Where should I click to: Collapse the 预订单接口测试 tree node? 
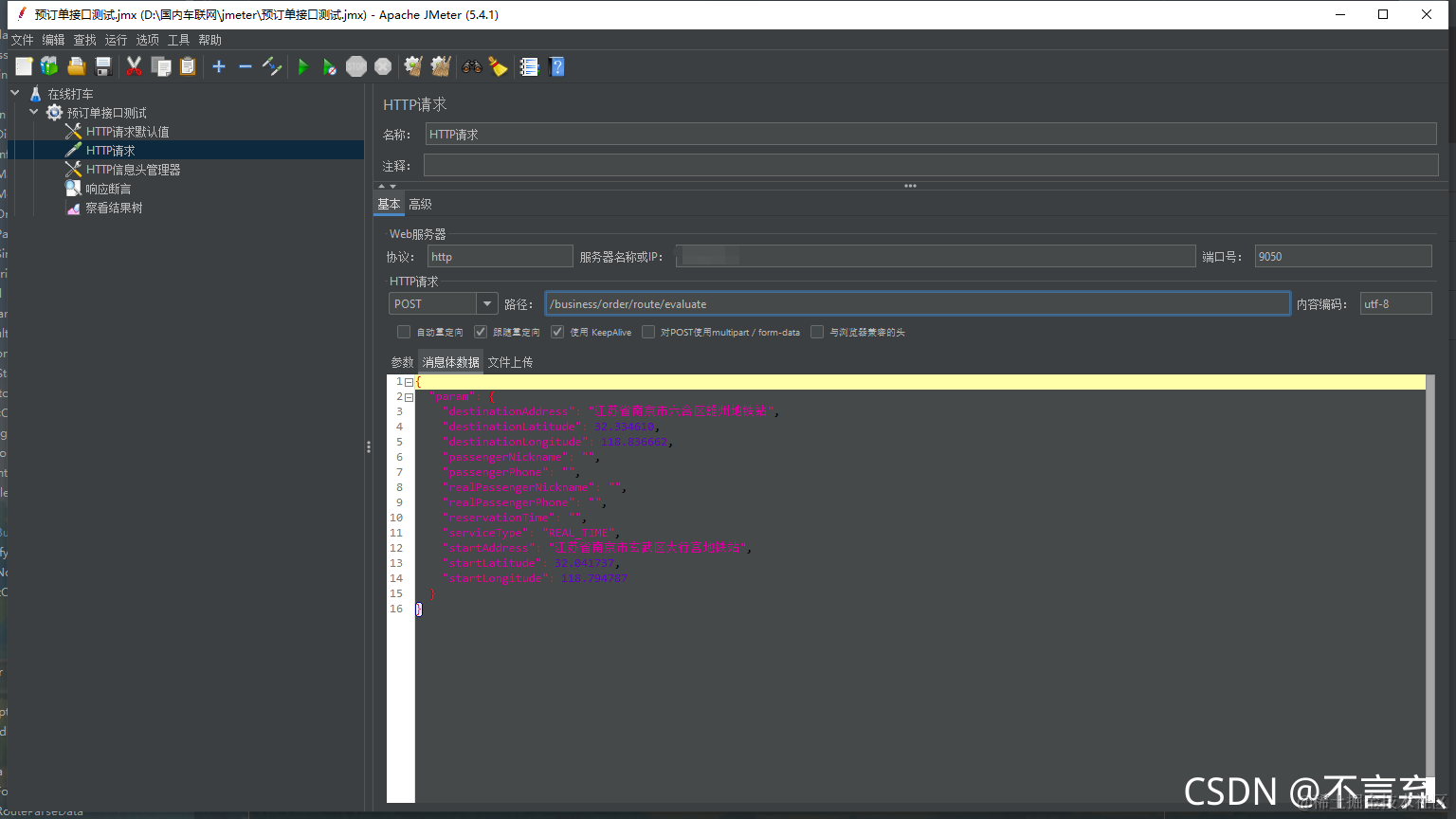click(x=34, y=112)
